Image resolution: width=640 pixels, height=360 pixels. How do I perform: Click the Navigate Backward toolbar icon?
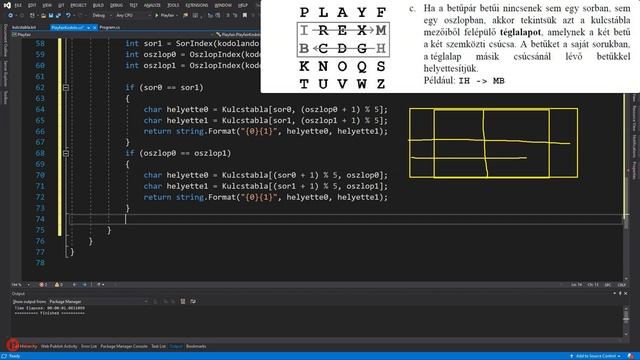[11, 16]
